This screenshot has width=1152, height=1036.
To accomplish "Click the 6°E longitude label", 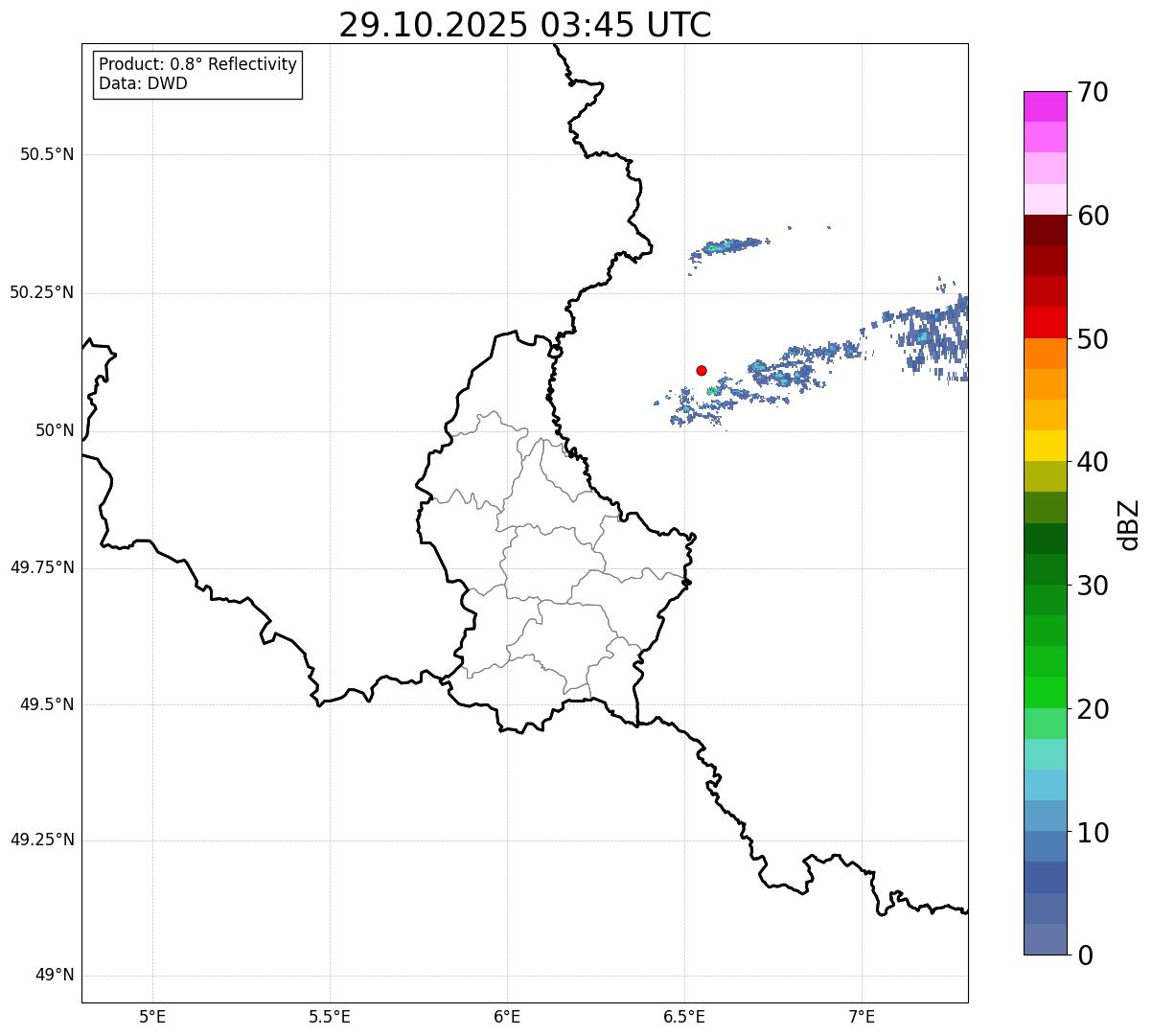I will 507,1016.
